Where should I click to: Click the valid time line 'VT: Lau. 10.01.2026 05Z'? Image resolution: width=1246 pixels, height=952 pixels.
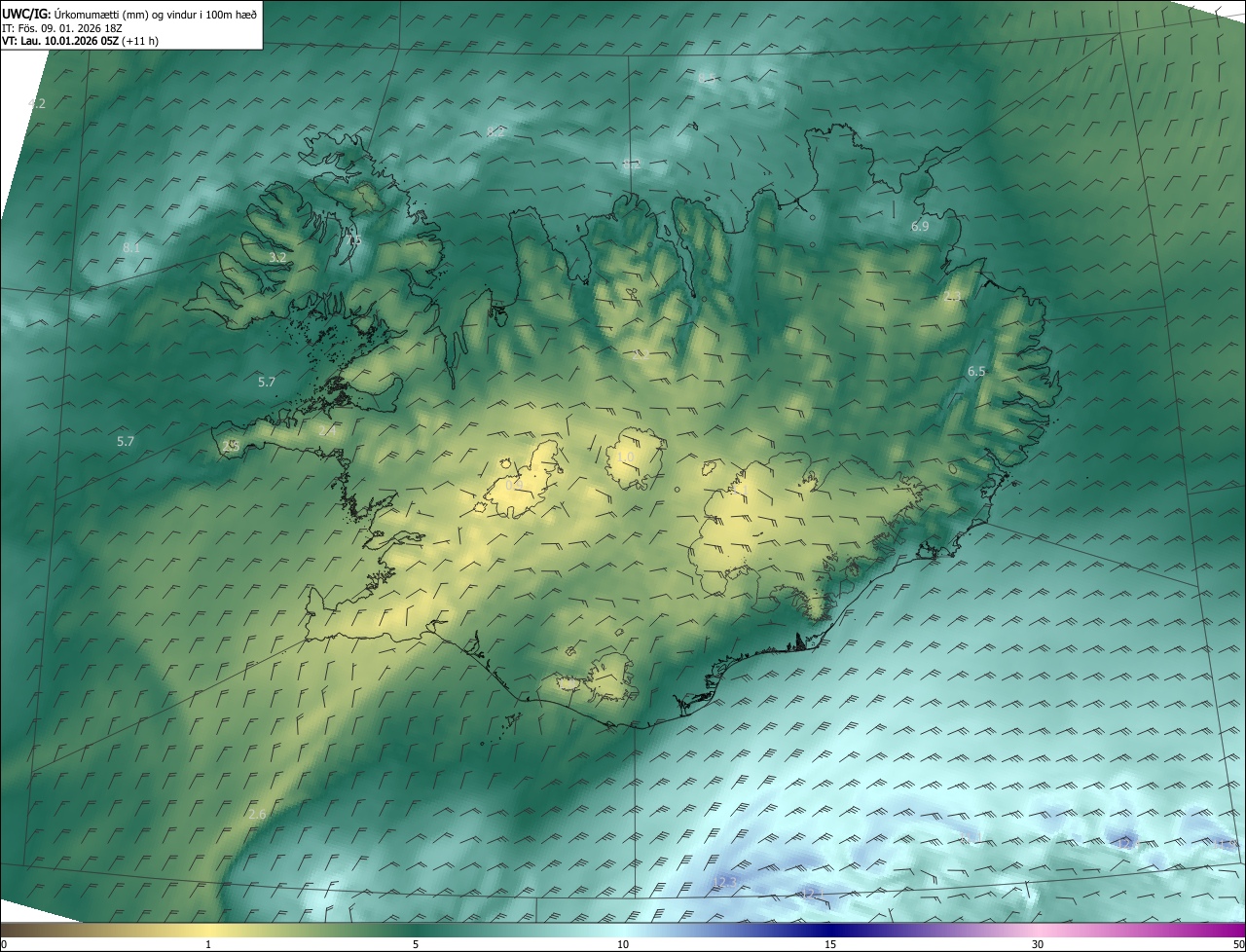(61, 41)
